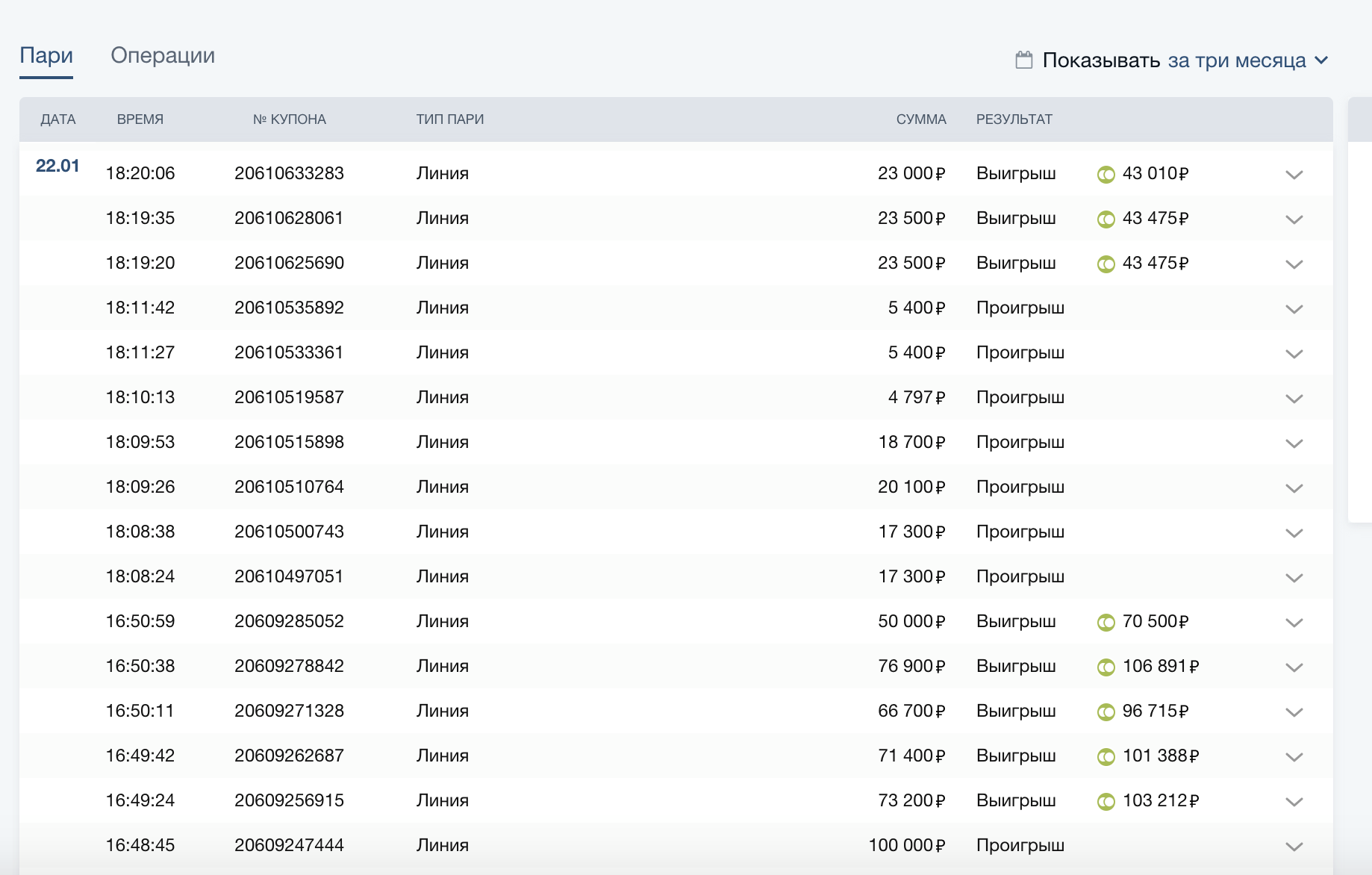1372x875 pixels.
Task: Click coupon number 20610519587
Action: point(289,397)
